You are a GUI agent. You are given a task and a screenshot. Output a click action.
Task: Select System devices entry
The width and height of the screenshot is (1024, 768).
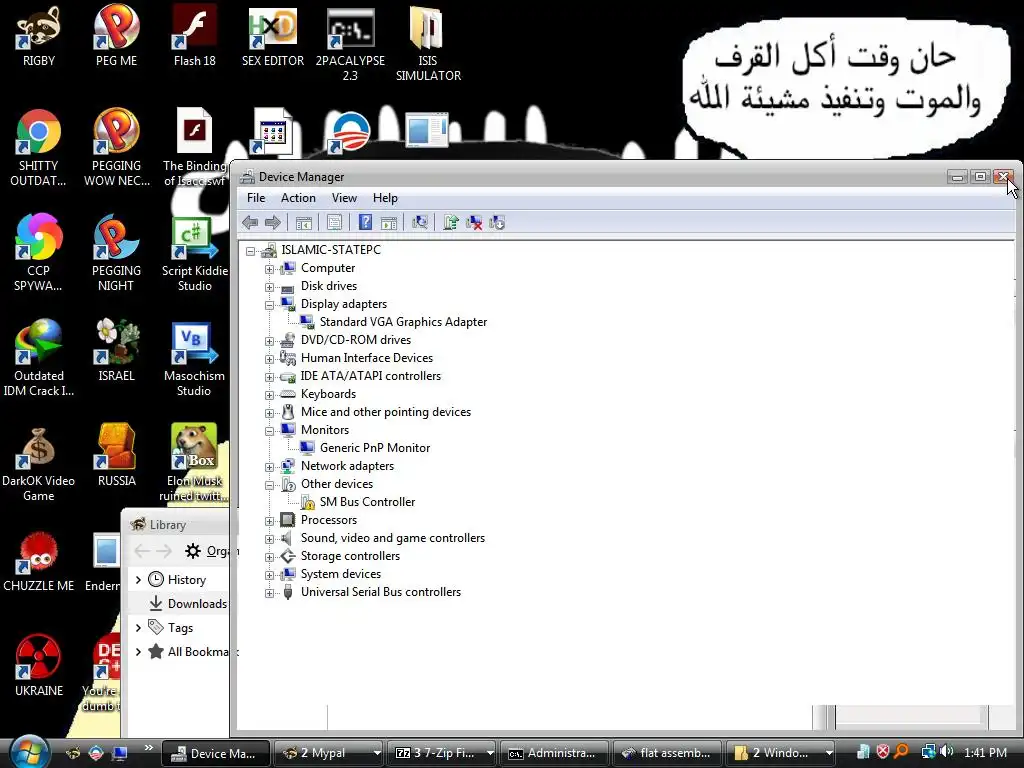340,574
